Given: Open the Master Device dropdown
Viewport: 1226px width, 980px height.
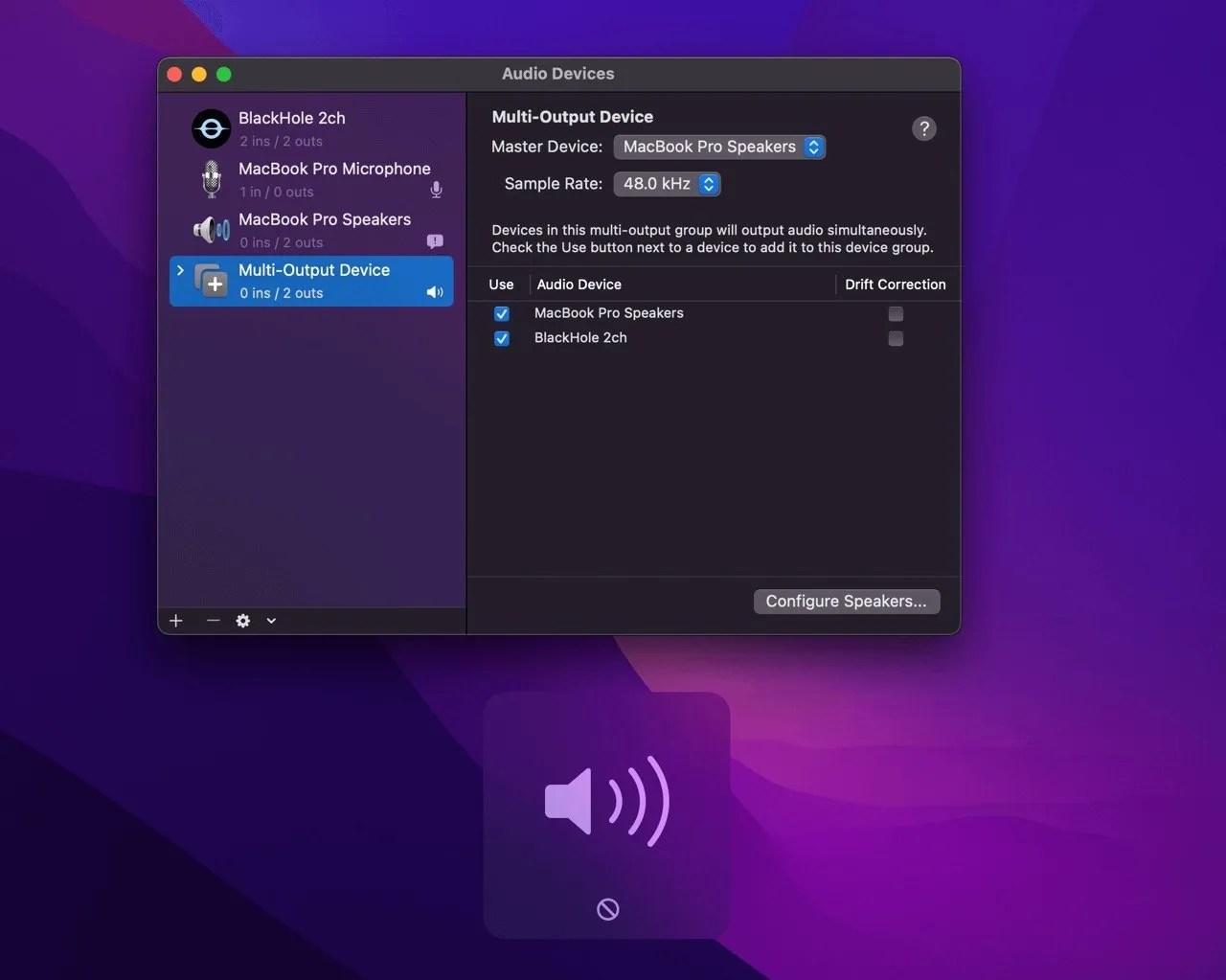Looking at the screenshot, I should point(719,147).
